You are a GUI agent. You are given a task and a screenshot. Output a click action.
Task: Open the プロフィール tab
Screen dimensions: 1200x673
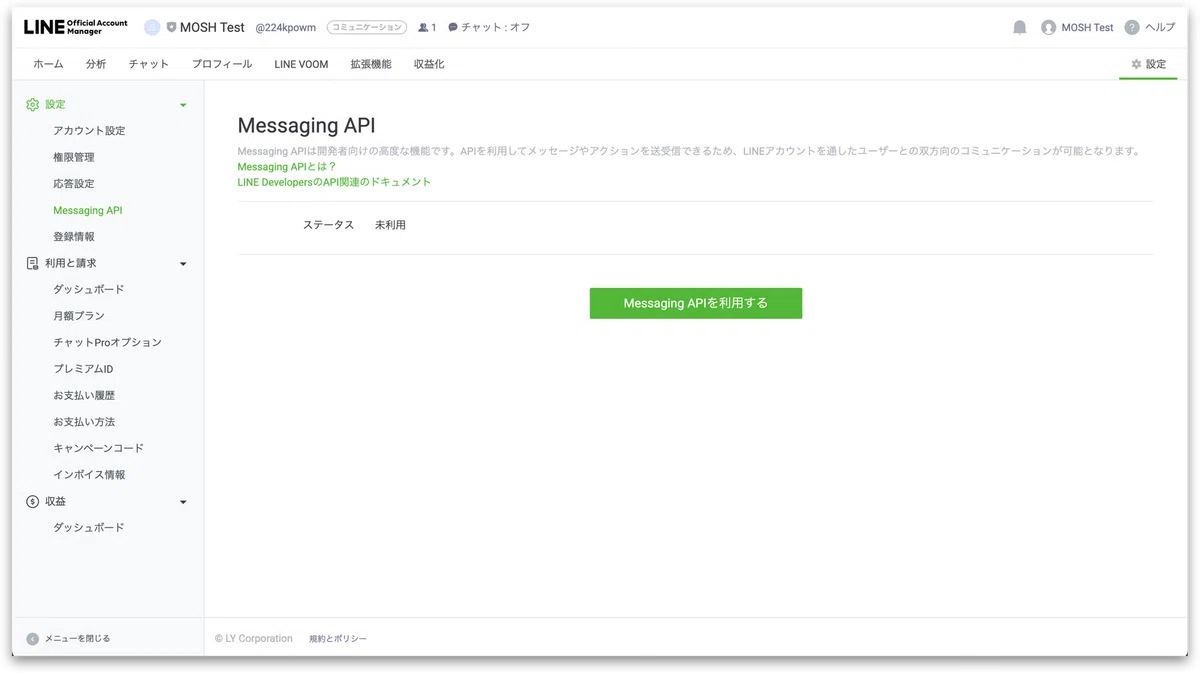(x=222, y=64)
